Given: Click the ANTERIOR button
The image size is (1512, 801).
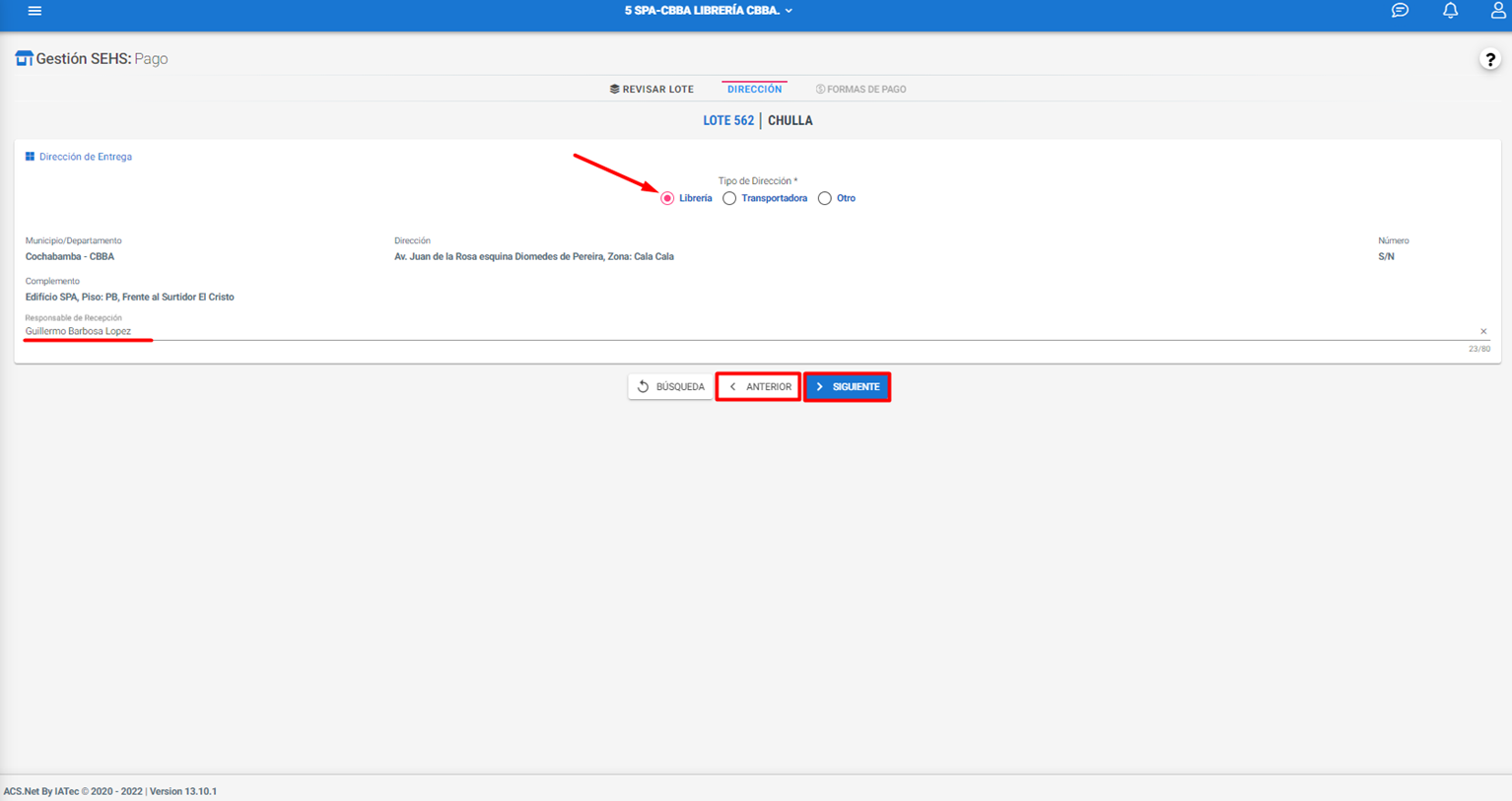Looking at the screenshot, I should pos(758,387).
